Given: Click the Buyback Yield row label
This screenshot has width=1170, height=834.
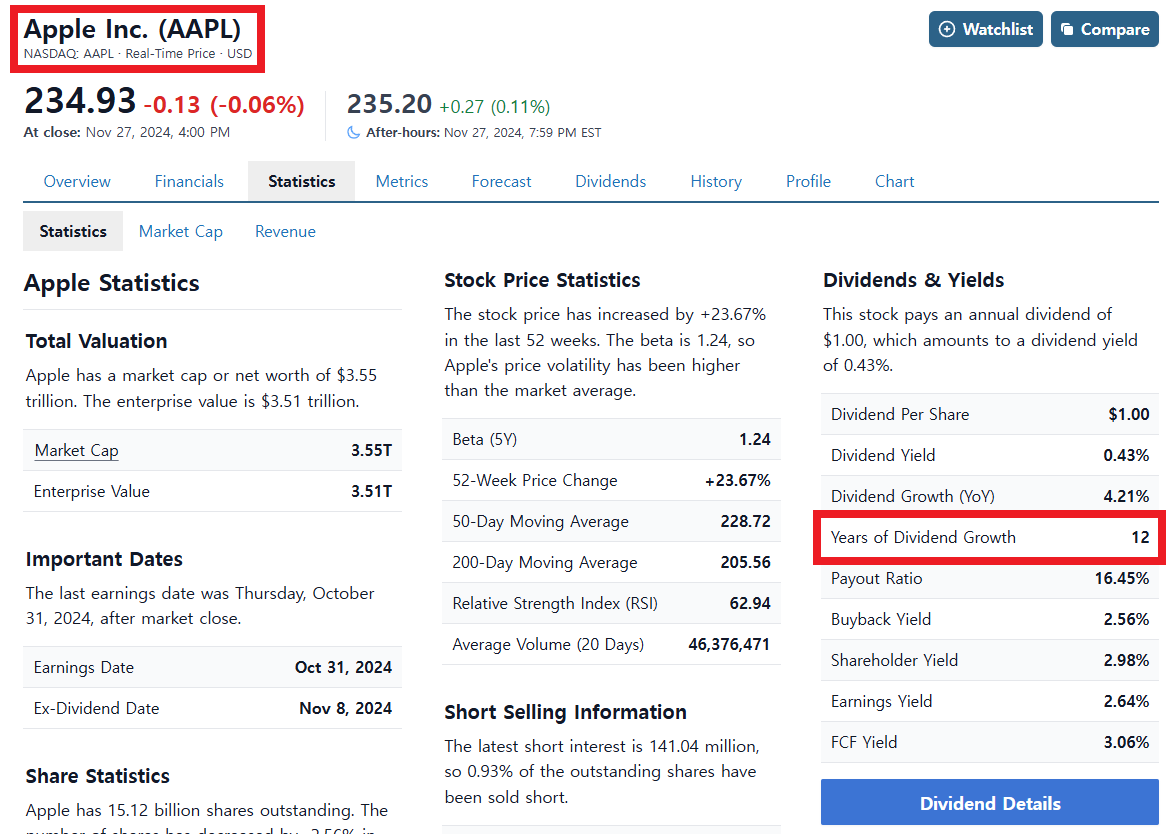Looking at the screenshot, I should [x=880, y=620].
